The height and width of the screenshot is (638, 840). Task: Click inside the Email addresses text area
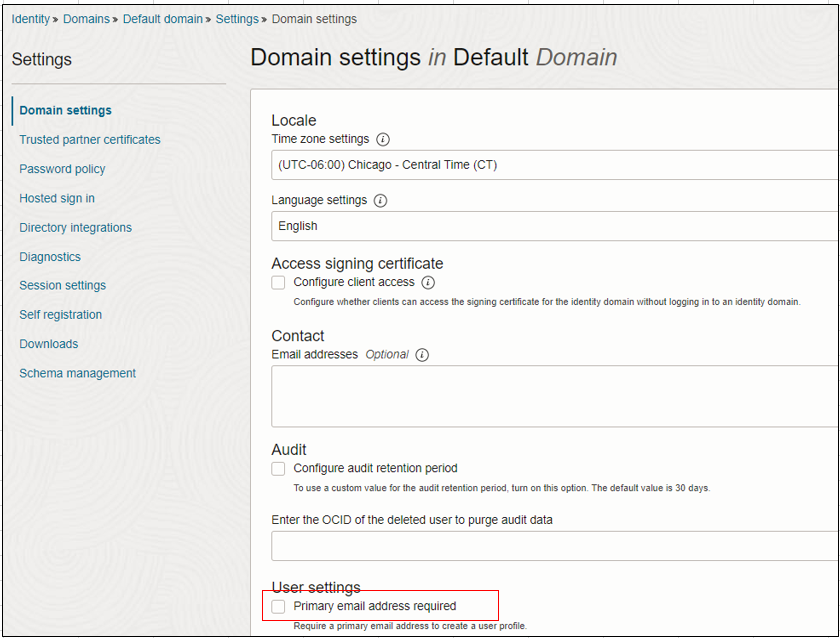[x=555, y=396]
